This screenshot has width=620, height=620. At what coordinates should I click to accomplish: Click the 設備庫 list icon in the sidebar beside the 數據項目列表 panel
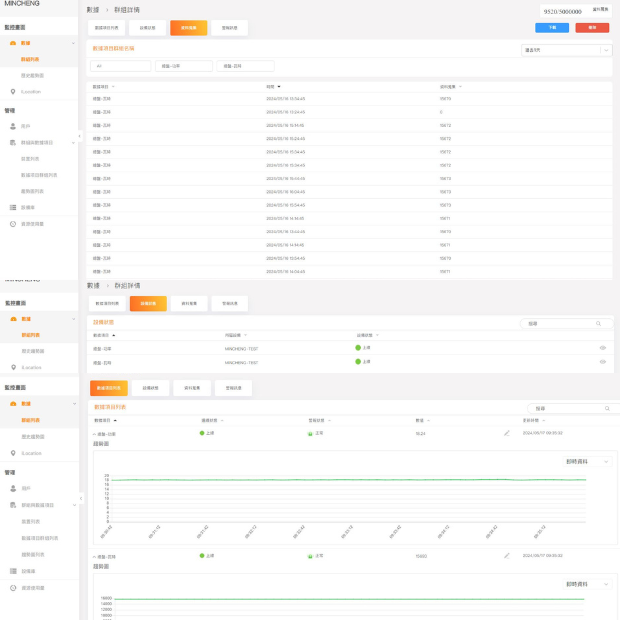(x=13, y=571)
